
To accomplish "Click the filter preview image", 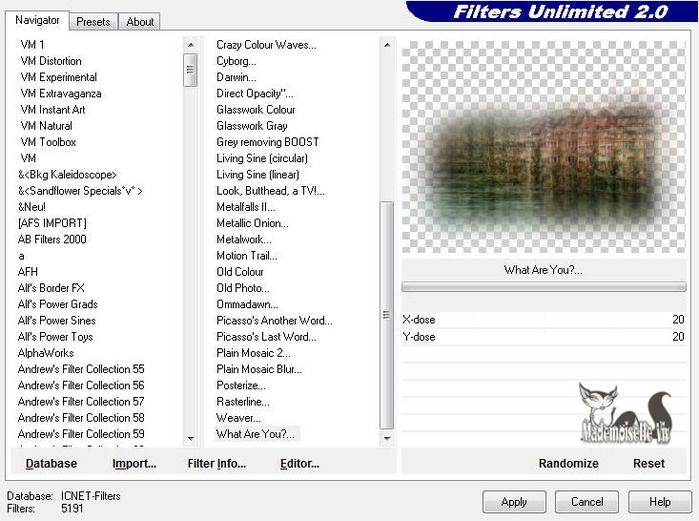I will [x=543, y=147].
